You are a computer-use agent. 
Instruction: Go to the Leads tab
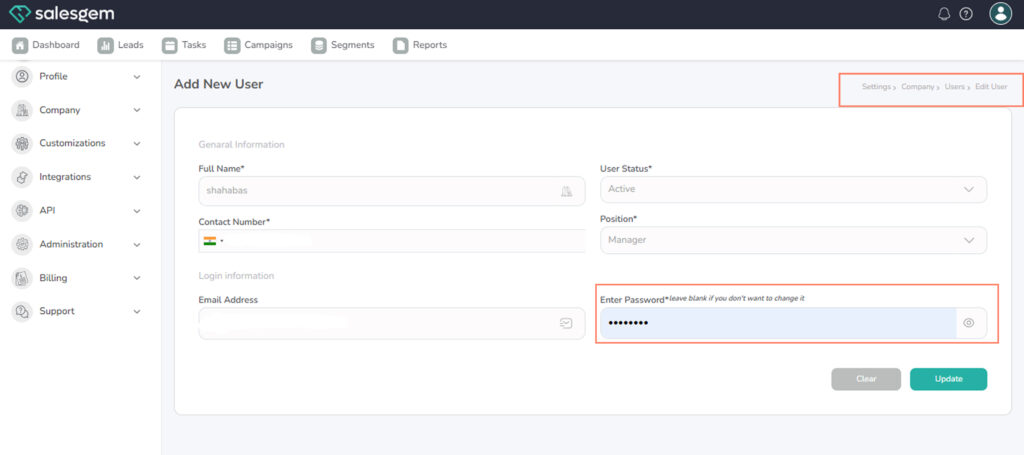(121, 45)
